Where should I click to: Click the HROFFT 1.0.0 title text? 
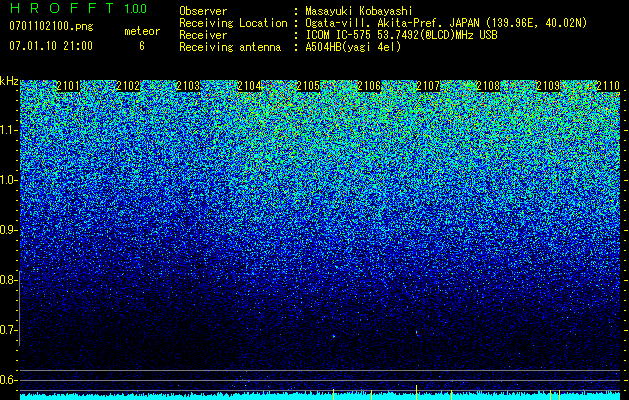[x=79, y=8]
